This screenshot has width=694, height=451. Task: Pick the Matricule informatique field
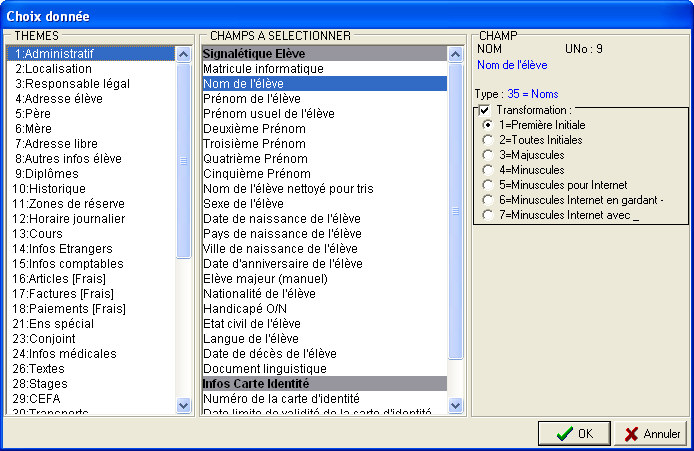click(x=263, y=69)
